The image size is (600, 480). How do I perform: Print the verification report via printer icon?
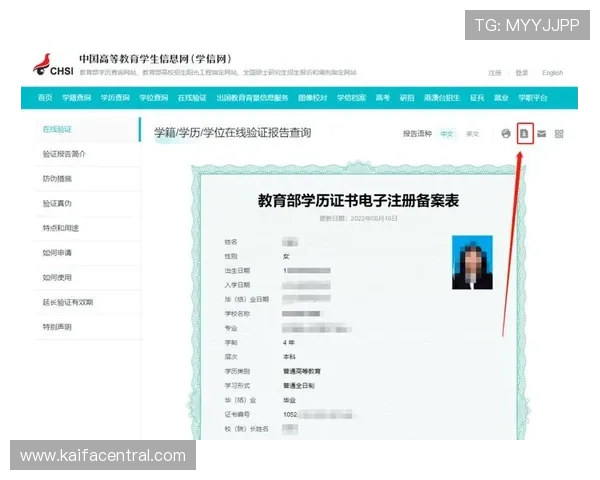506,134
